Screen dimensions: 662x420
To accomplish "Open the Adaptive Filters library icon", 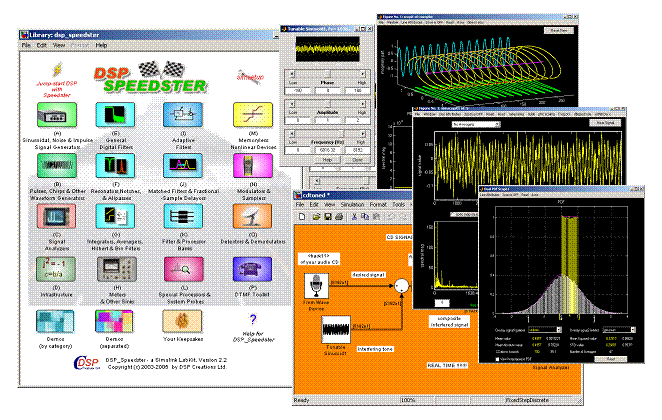I will [183, 115].
